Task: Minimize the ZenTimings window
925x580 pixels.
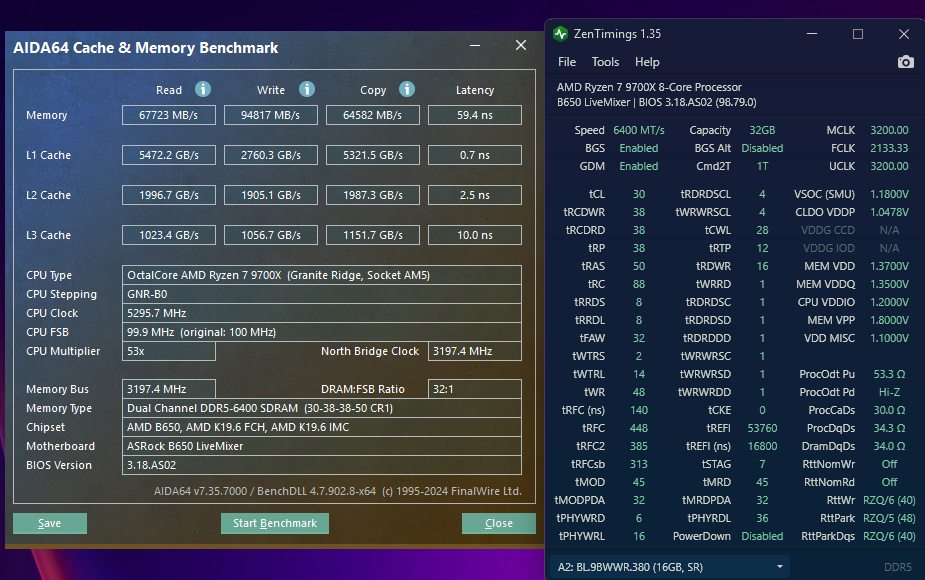Action: tap(812, 34)
